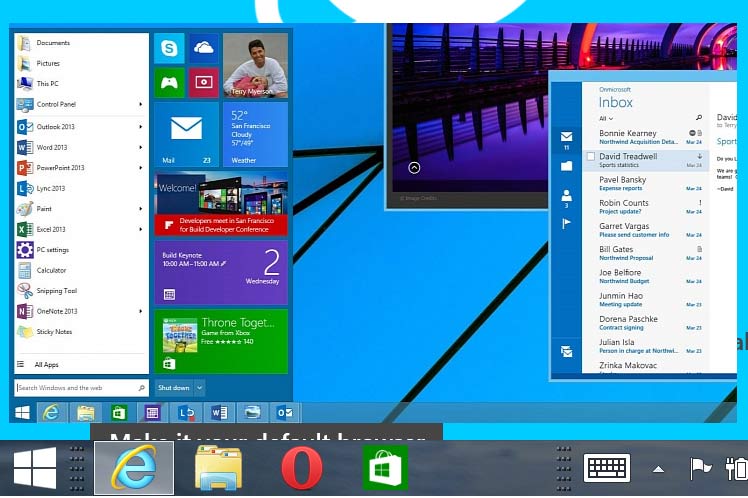Expand the Excel 2013 jump list arrow
The width and height of the screenshot is (748, 498).
point(141,229)
